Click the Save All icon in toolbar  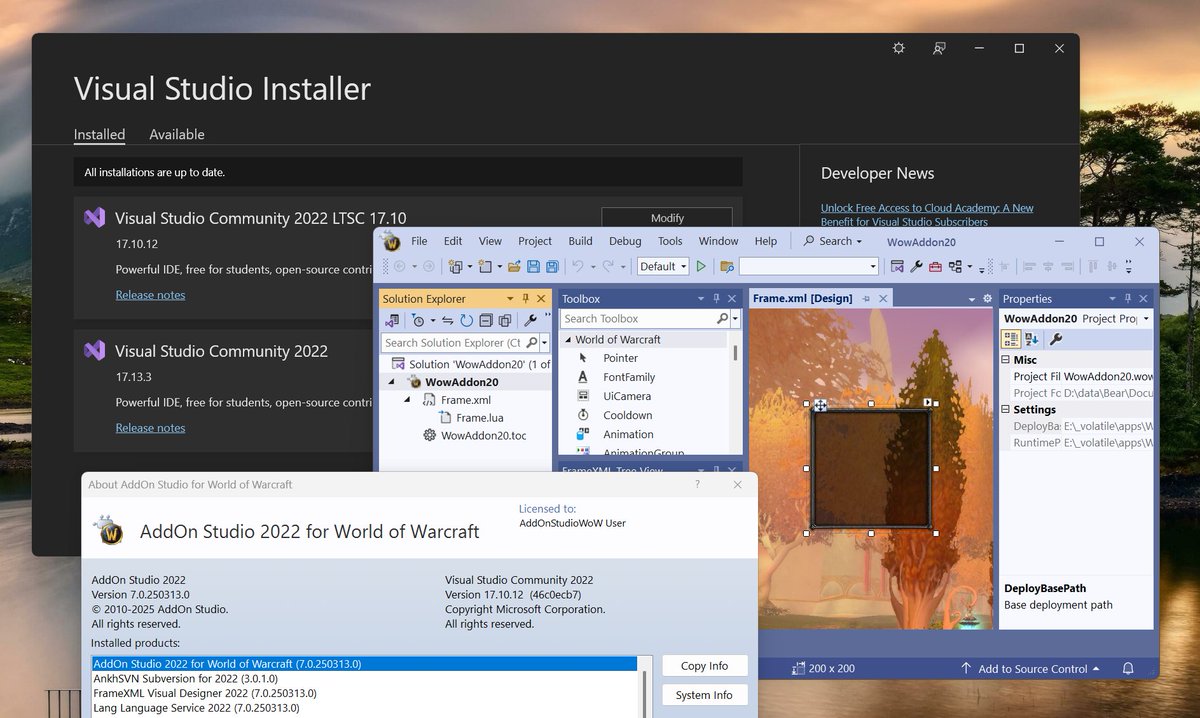pyautogui.click(x=552, y=266)
